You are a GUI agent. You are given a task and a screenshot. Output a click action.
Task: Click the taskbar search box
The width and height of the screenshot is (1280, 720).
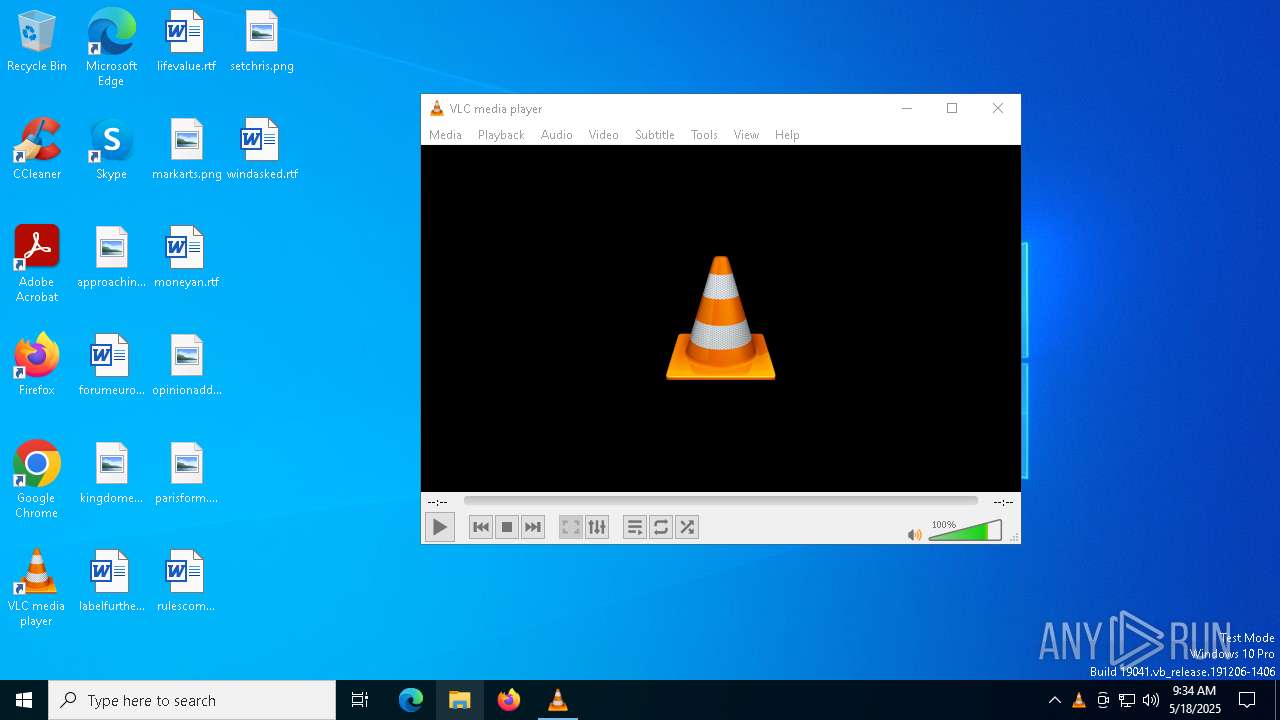192,700
